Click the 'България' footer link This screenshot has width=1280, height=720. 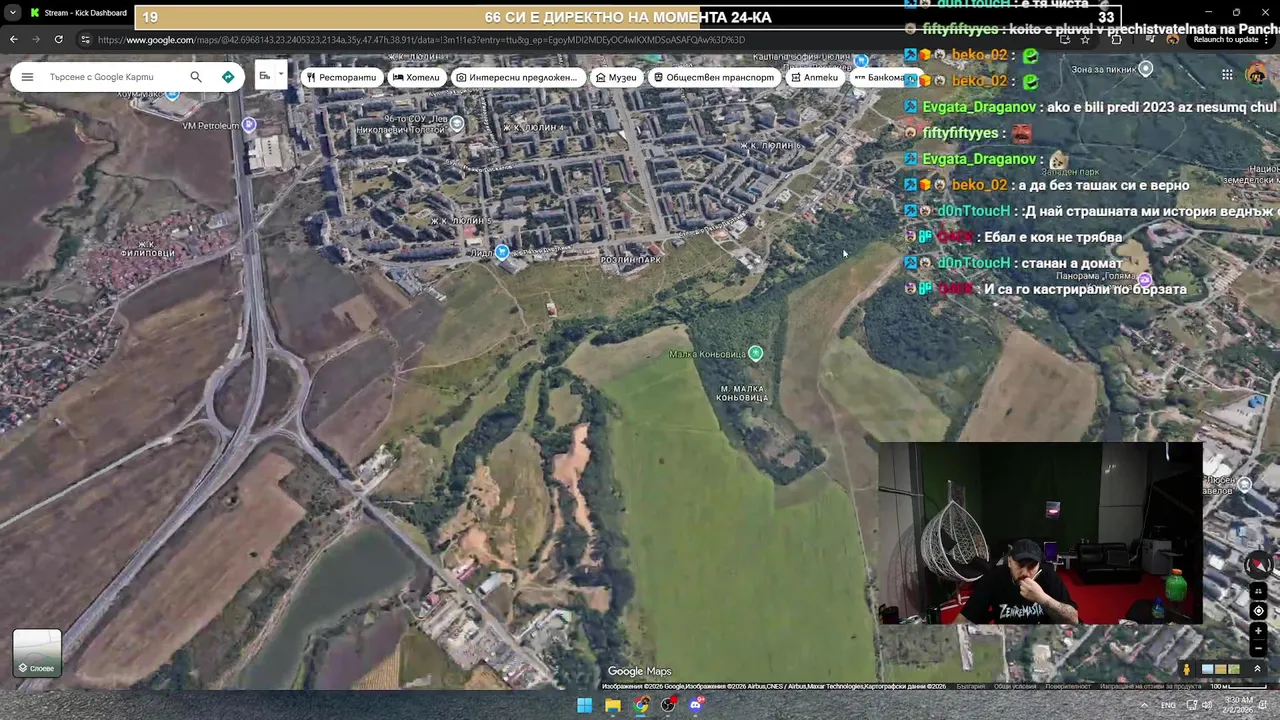tap(971, 686)
